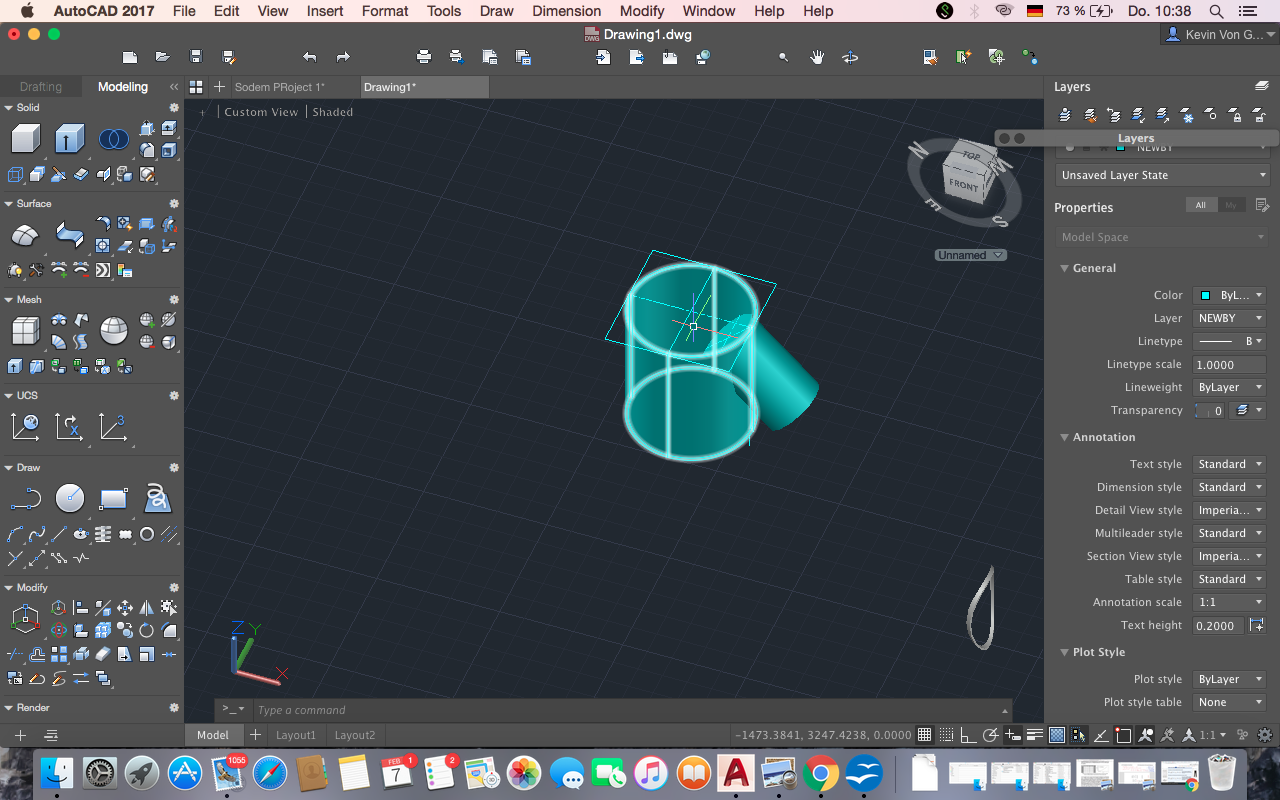Select the Box solid tool
1280x800 pixels.
coord(25,139)
